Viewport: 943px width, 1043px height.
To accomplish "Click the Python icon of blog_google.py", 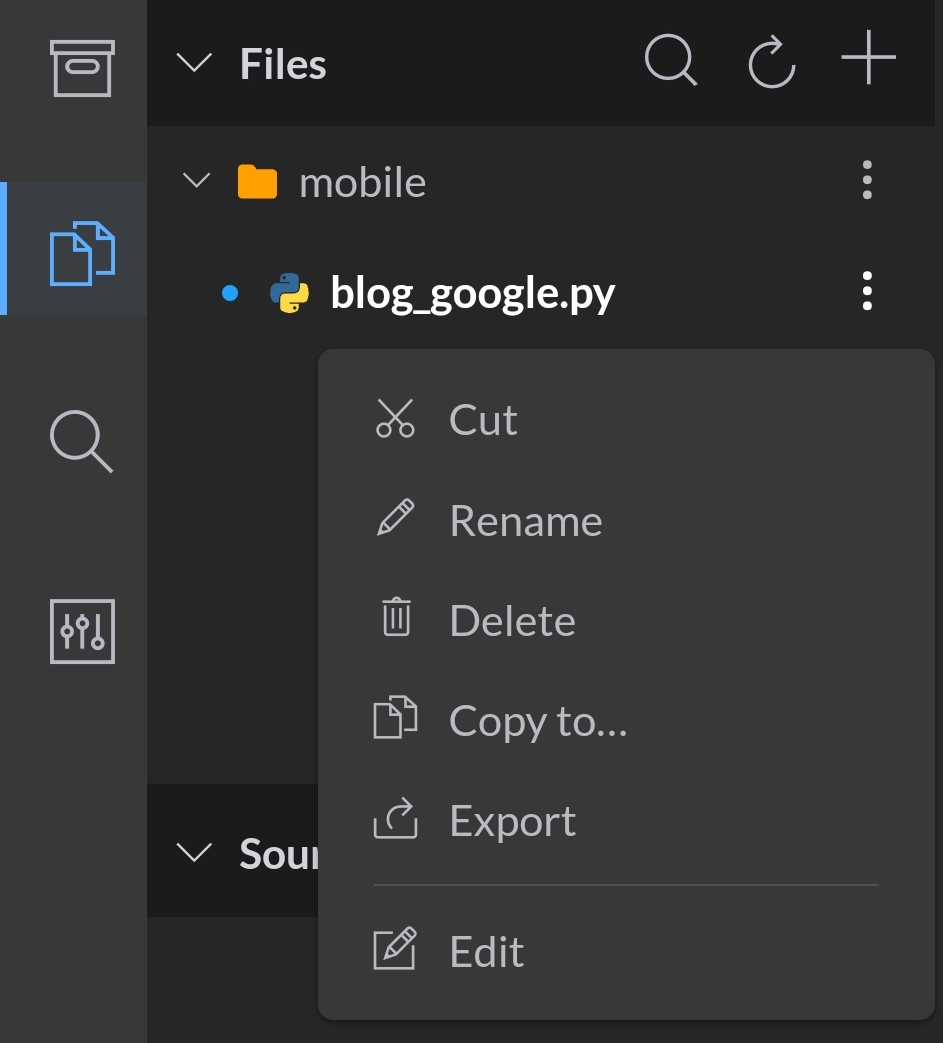I will click(x=289, y=293).
